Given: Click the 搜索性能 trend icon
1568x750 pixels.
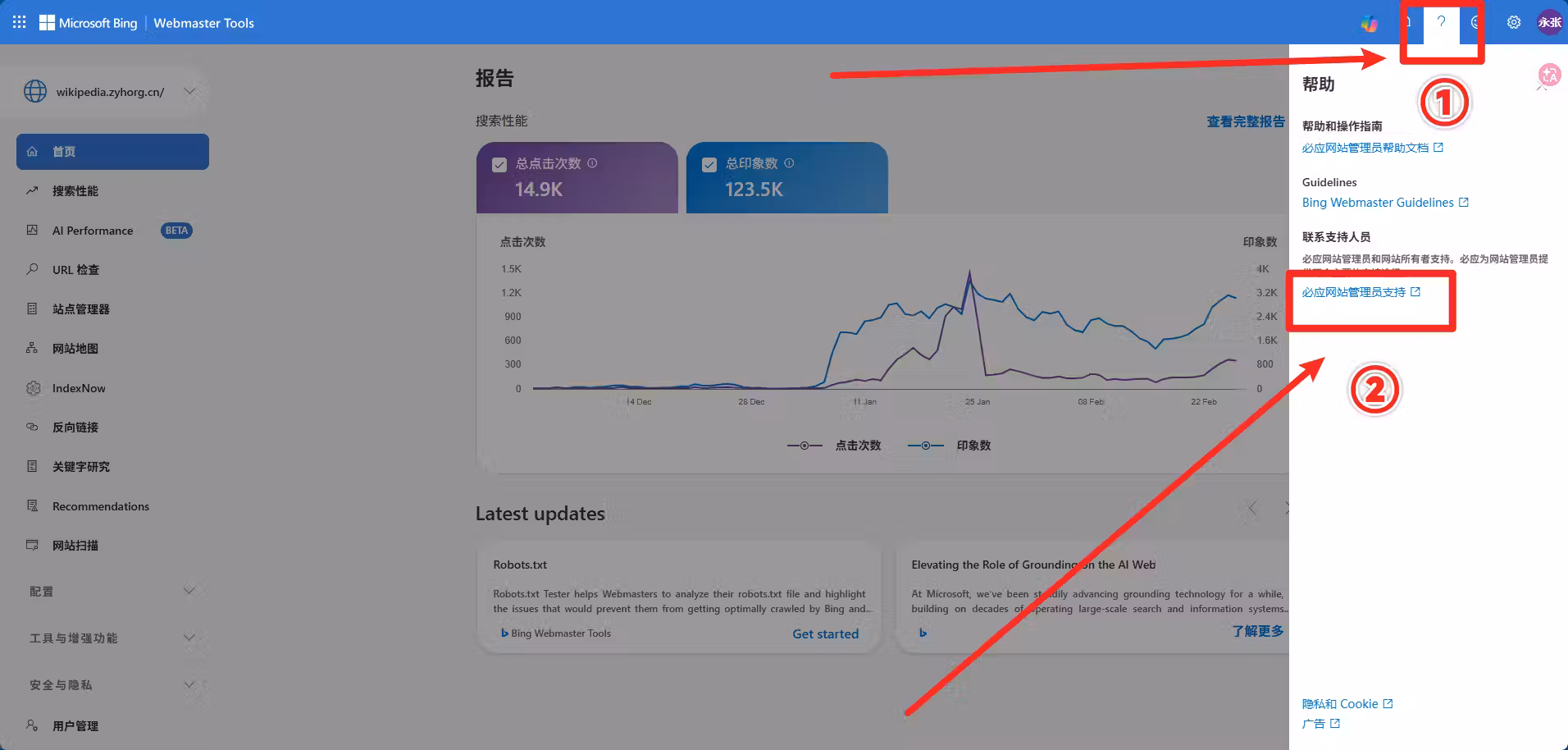Looking at the screenshot, I should tap(32, 190).
